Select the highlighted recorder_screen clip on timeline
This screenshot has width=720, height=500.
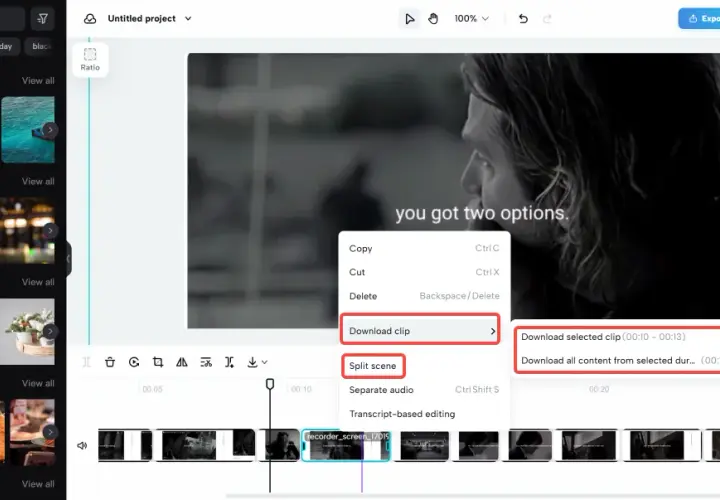coord(346,445)
